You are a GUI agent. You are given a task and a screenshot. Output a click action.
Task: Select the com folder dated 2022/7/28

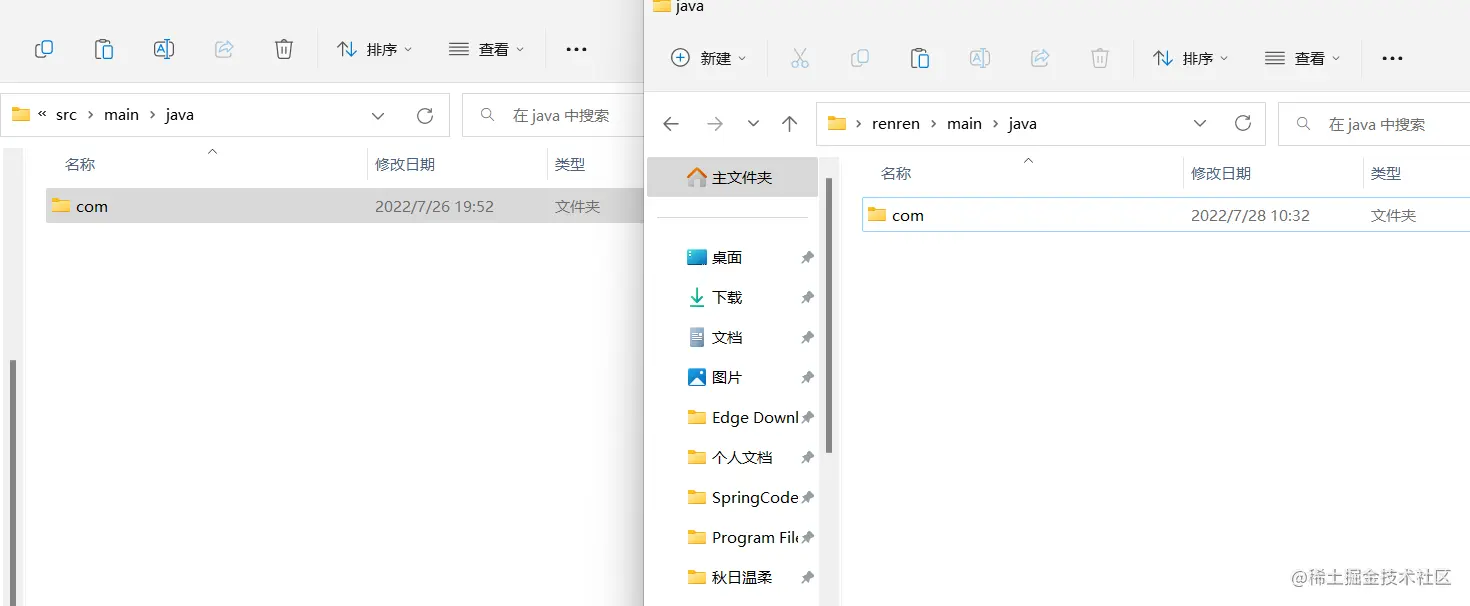[x=1166, y=215]
